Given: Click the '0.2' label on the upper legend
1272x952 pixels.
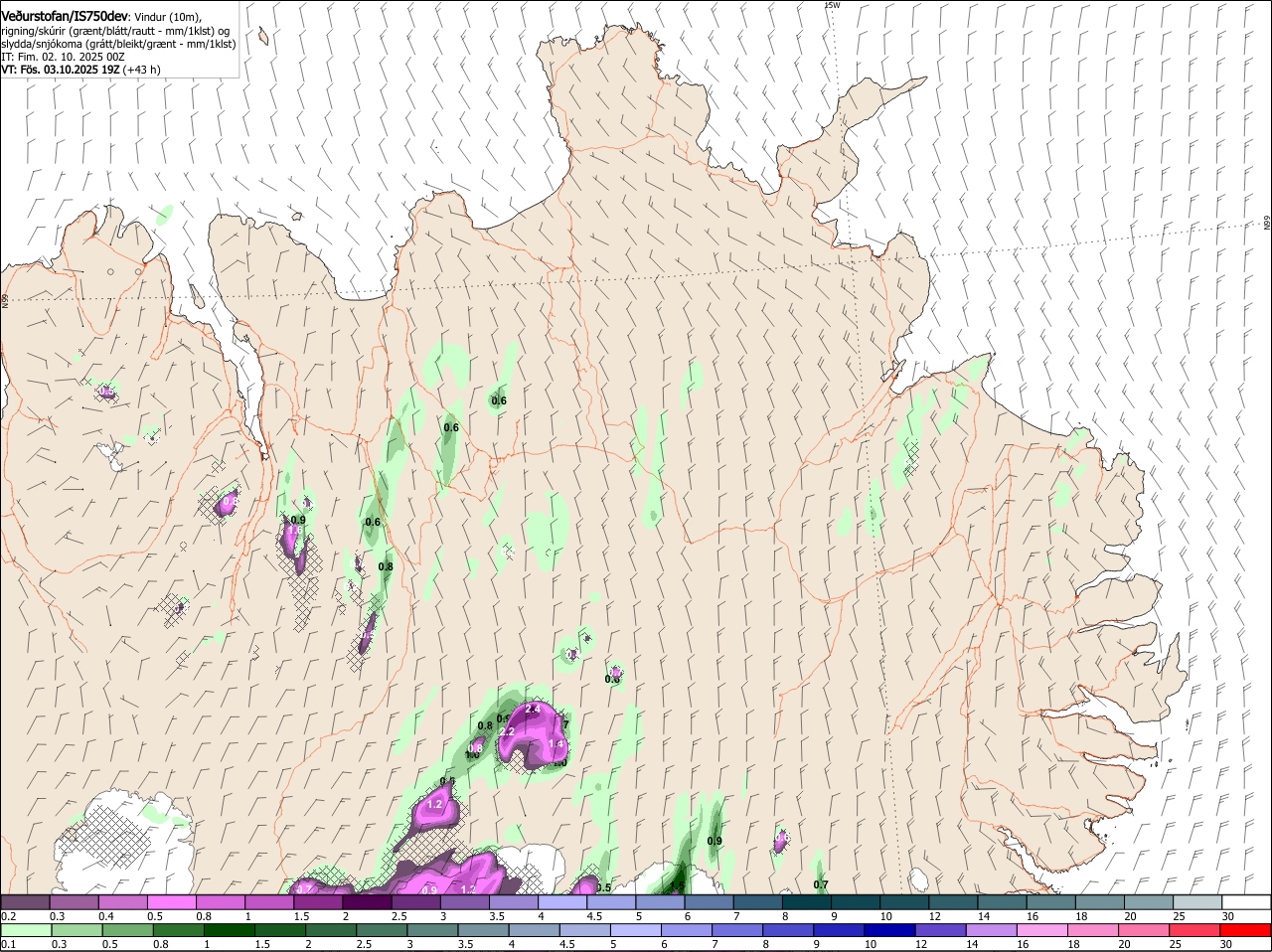Looking at the screenshot, I should tap(8, 916).
